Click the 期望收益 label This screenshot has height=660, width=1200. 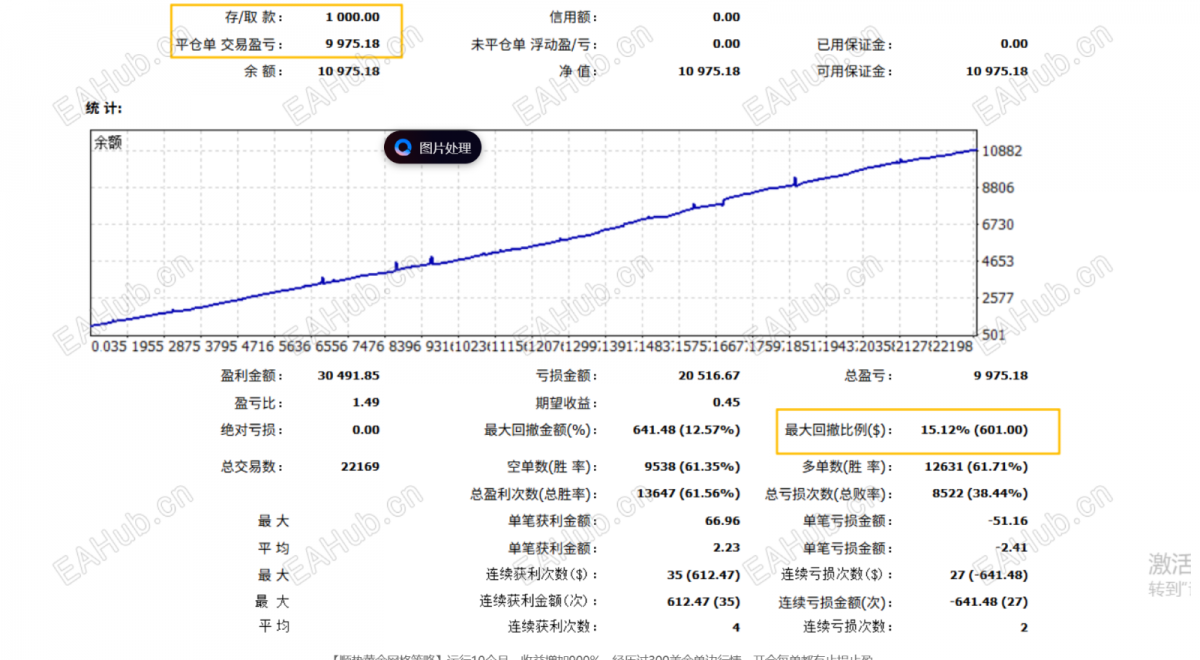point(567,403)
